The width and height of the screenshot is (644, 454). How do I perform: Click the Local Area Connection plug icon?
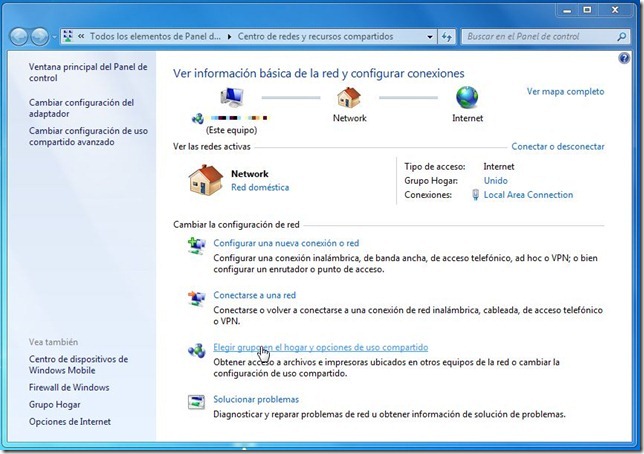(x=475, y=195)
